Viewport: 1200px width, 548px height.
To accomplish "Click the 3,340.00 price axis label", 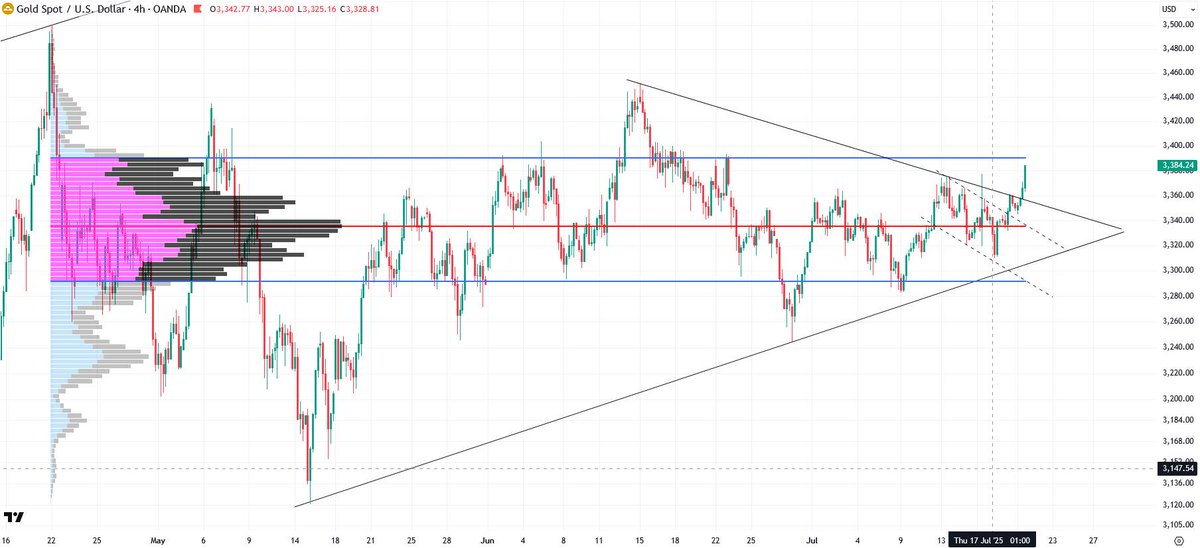I will [x=1176, y=220].
